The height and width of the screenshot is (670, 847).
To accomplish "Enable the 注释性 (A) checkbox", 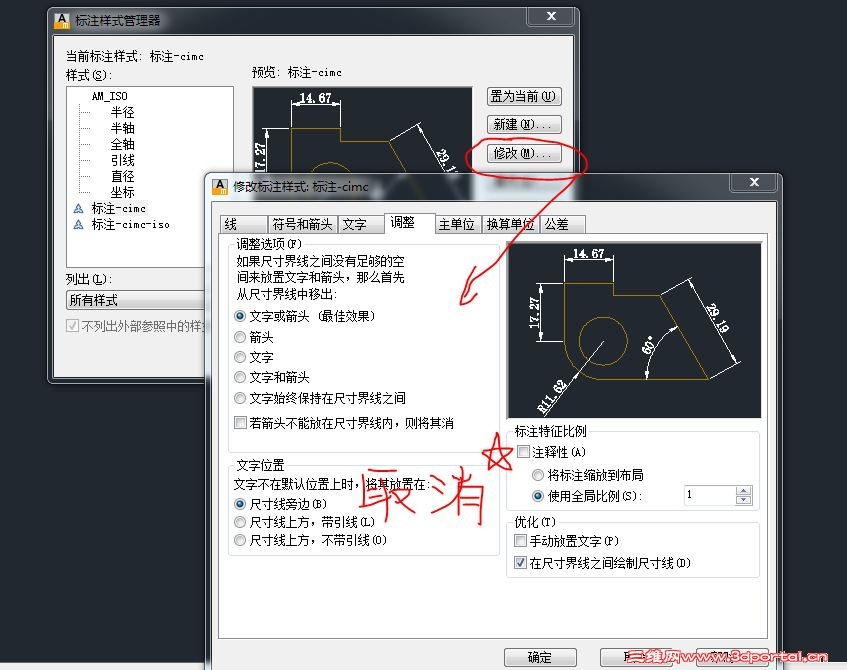I will coord(523,452).
